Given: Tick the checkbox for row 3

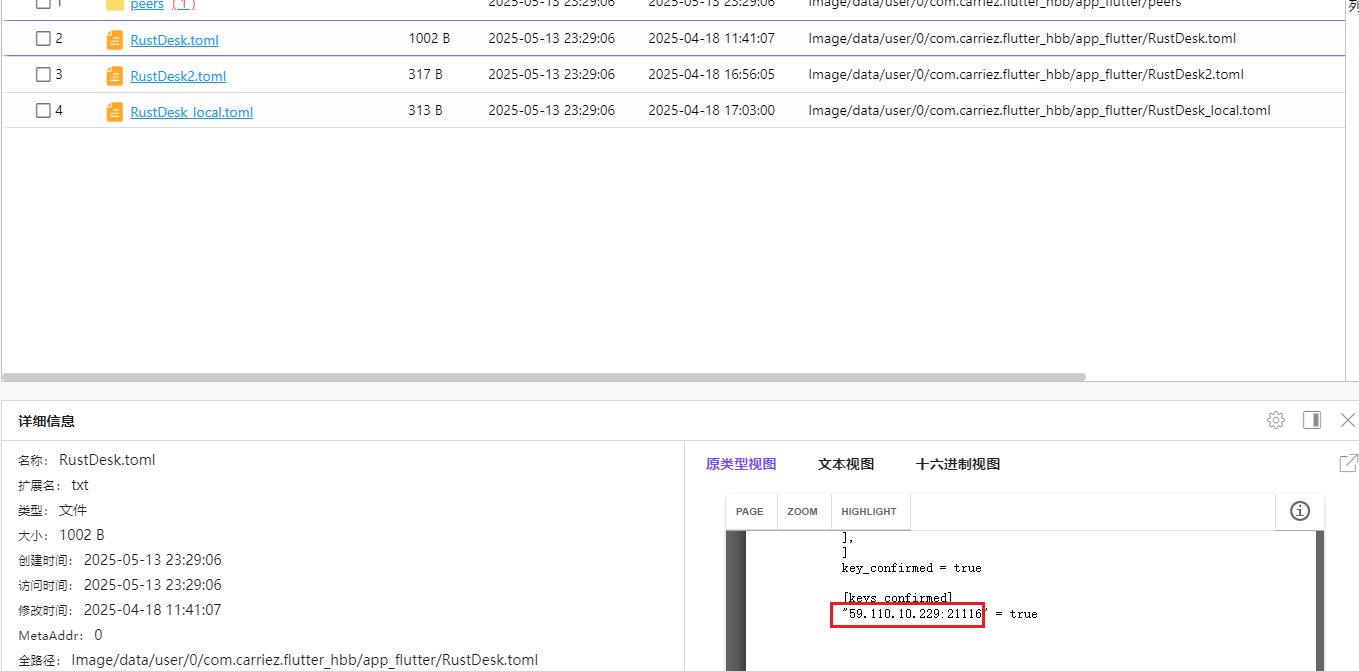Looking at the screenshot, I should [43, 75].
